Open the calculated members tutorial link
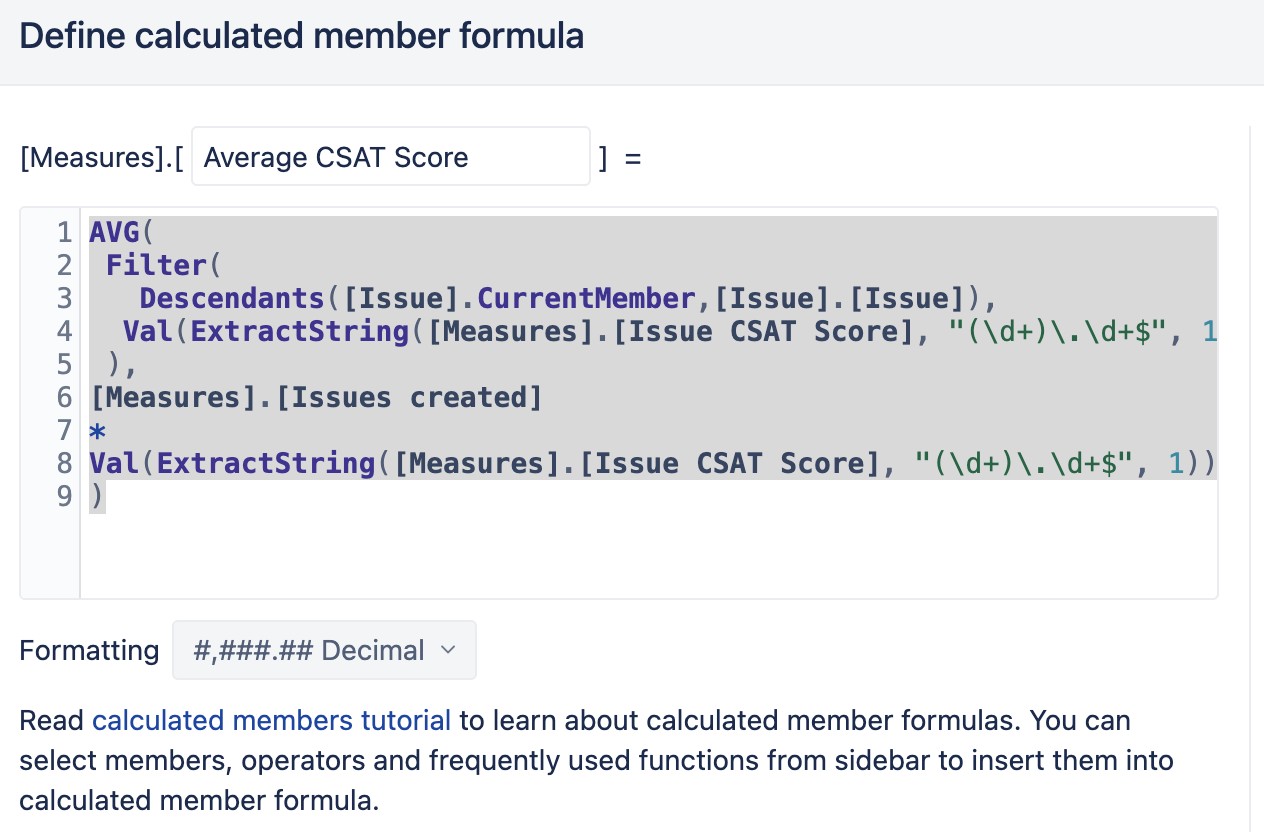 [271, 720]
